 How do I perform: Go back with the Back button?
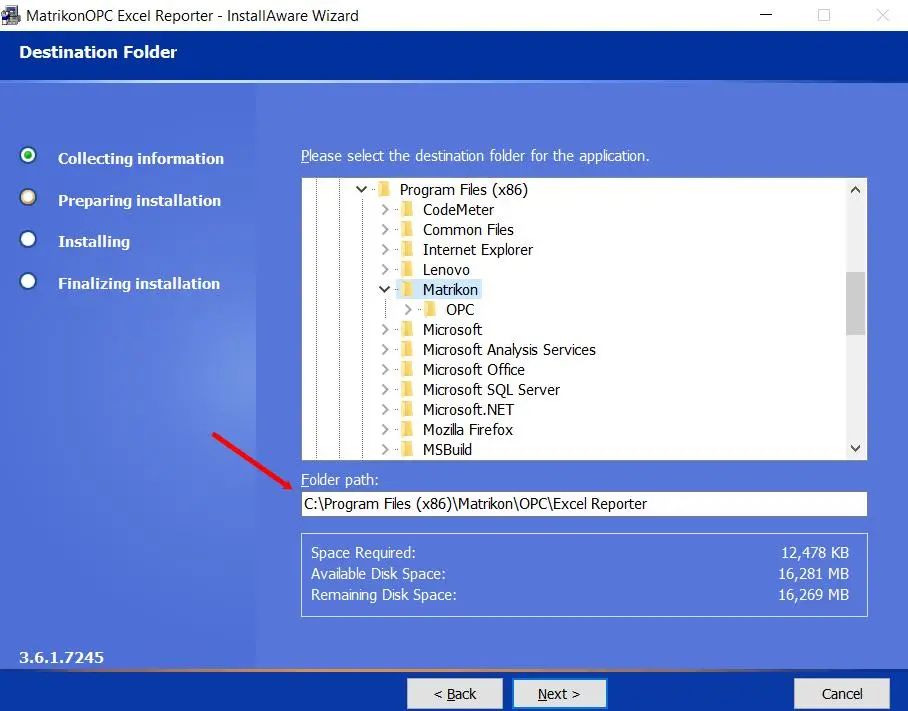[455, 694]
